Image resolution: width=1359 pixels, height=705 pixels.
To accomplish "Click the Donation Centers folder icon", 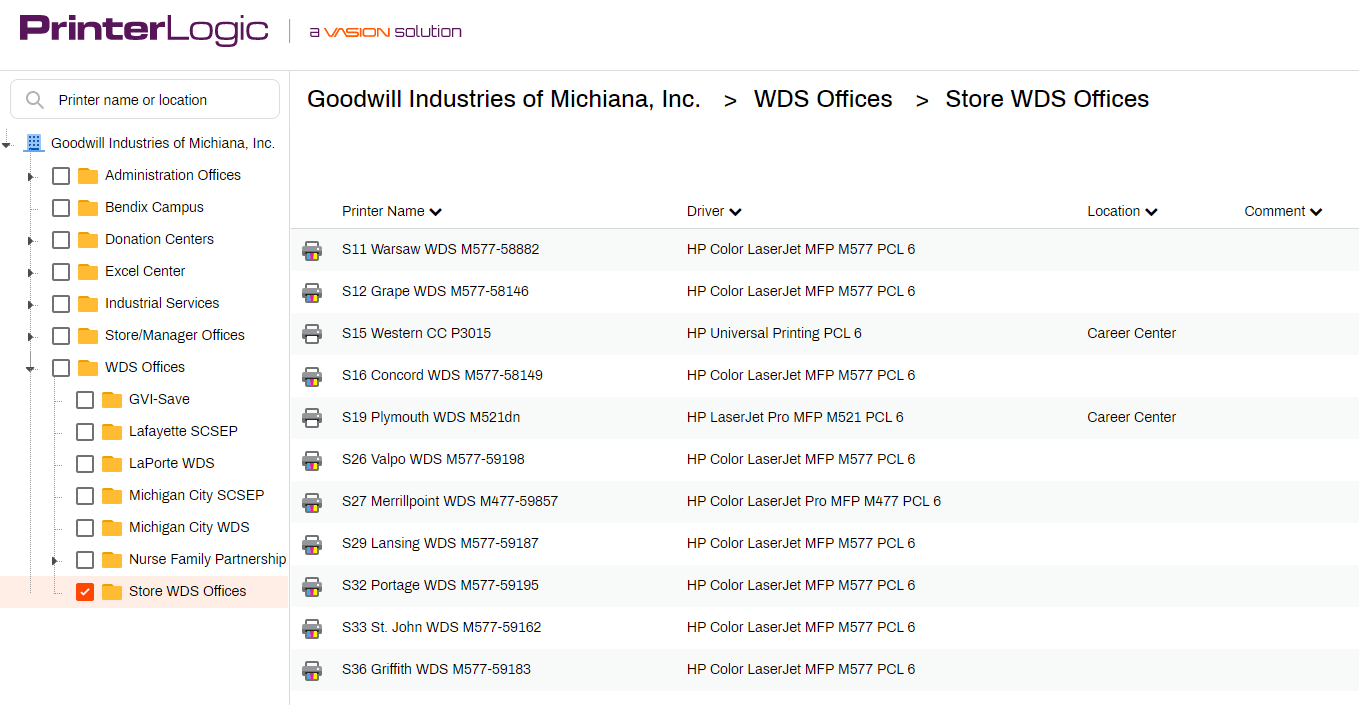I will coord(88,240).
